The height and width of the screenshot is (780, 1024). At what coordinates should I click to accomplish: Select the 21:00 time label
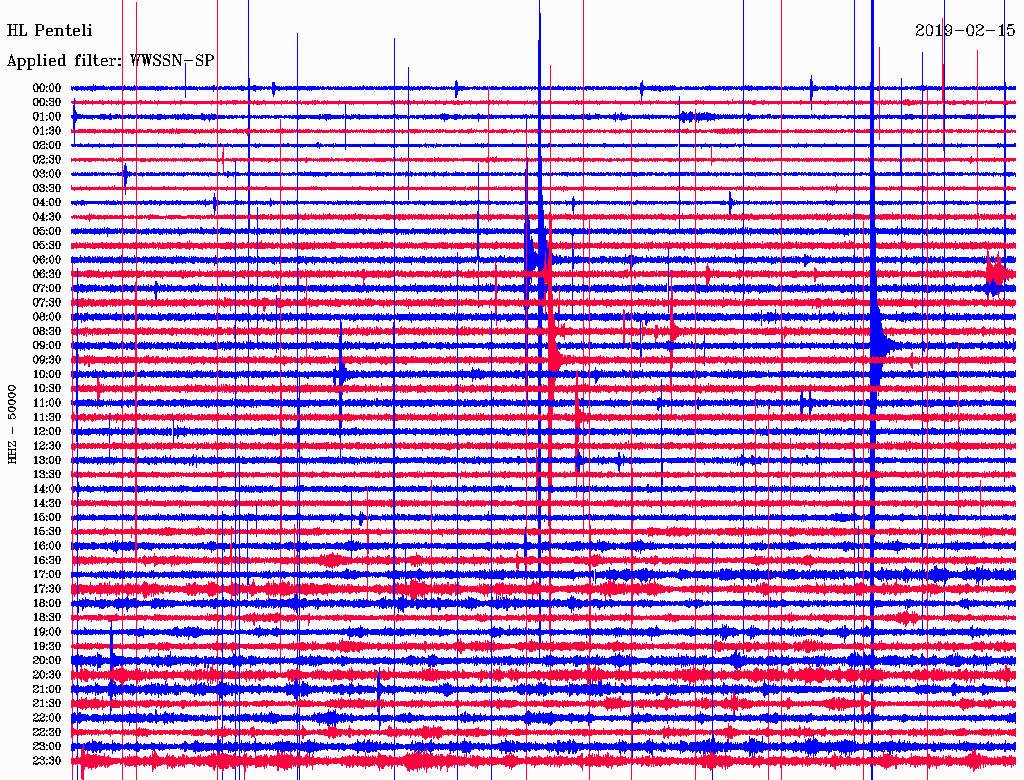pyautogui.click(x=47, y=689)
